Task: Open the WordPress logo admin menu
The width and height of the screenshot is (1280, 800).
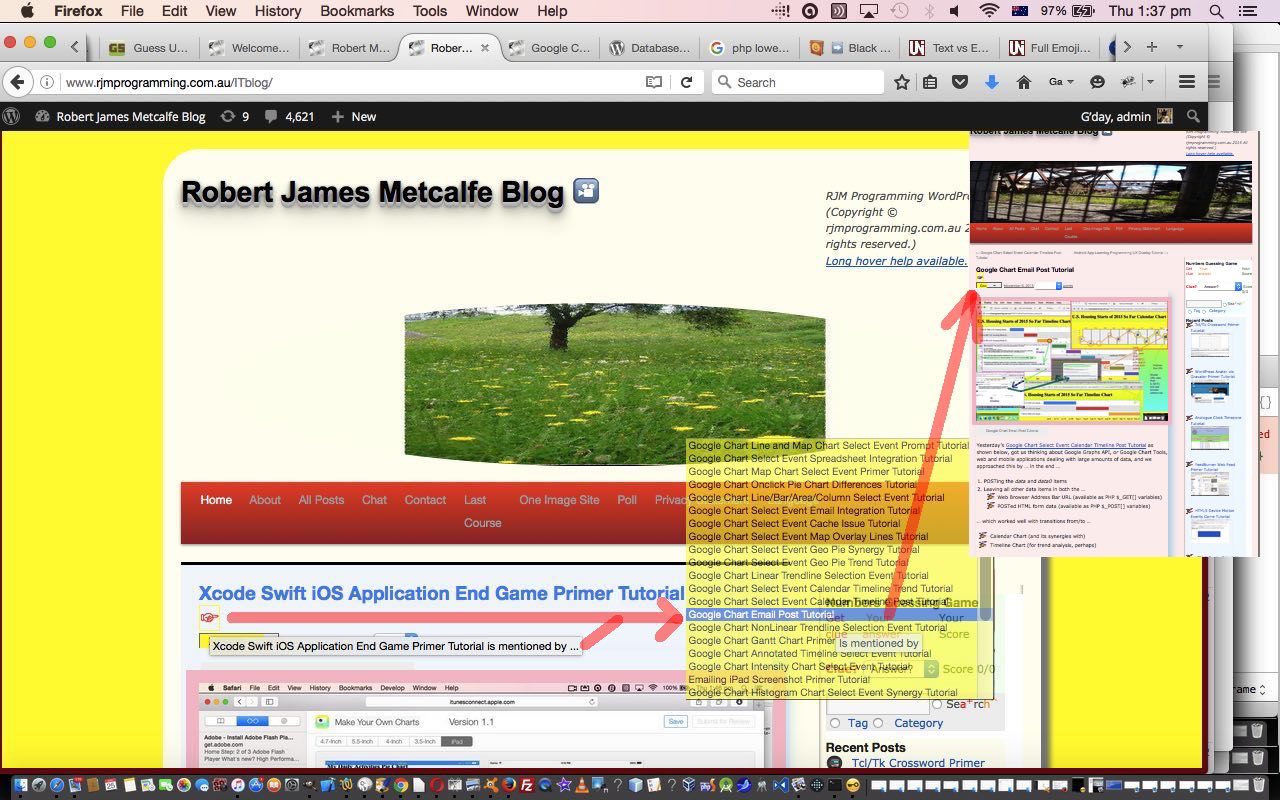Action: 11,116
